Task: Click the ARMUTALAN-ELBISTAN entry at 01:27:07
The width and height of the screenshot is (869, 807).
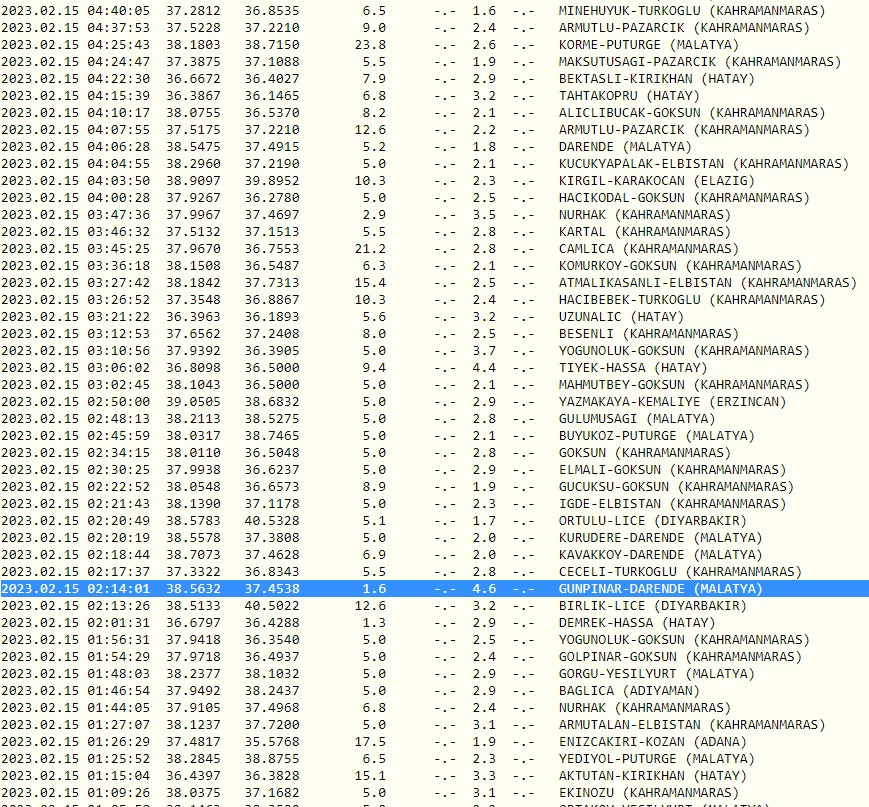Action: pyautogui.click(x=434, y=725)
